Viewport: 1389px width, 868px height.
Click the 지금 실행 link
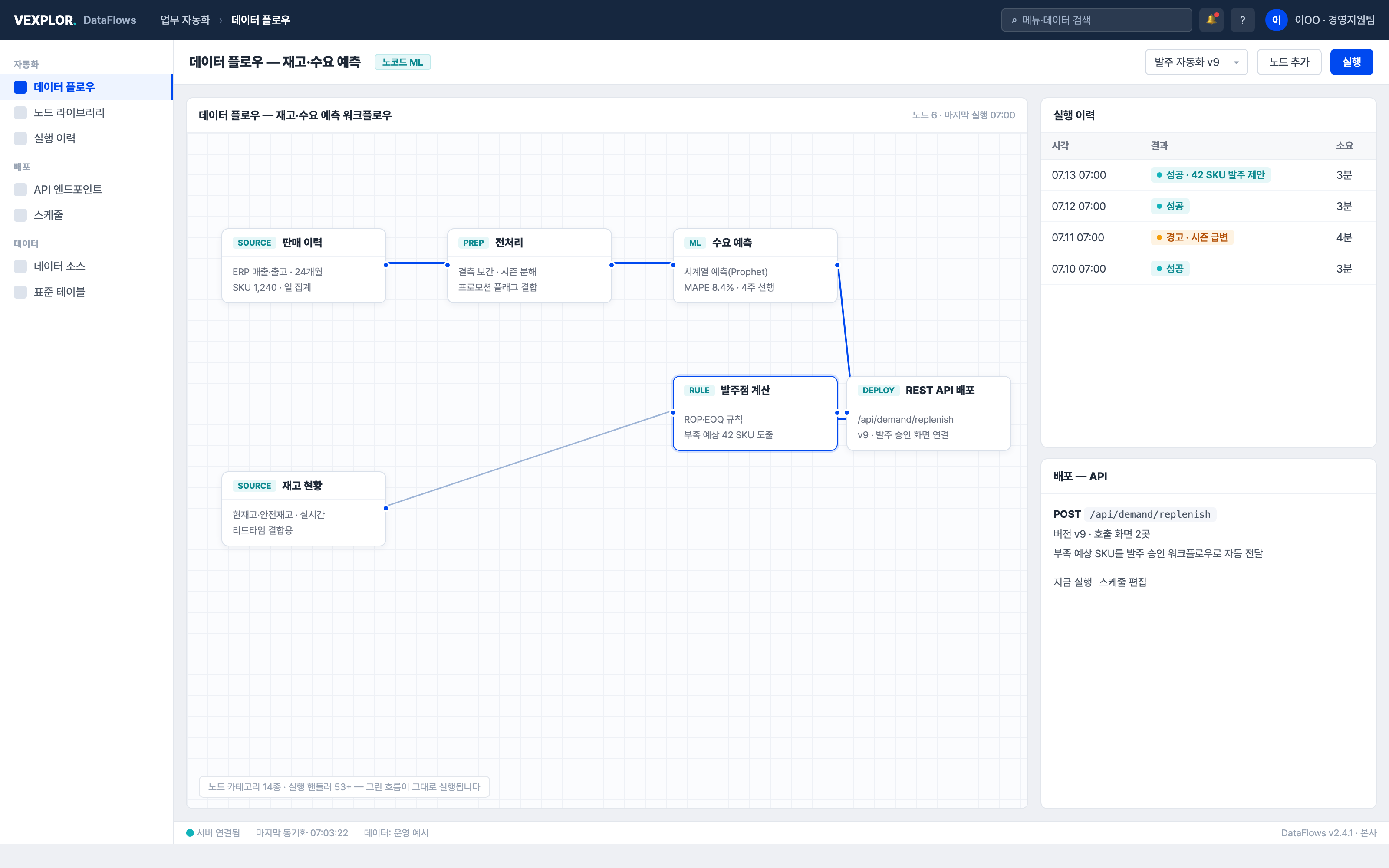[1073, 582]
